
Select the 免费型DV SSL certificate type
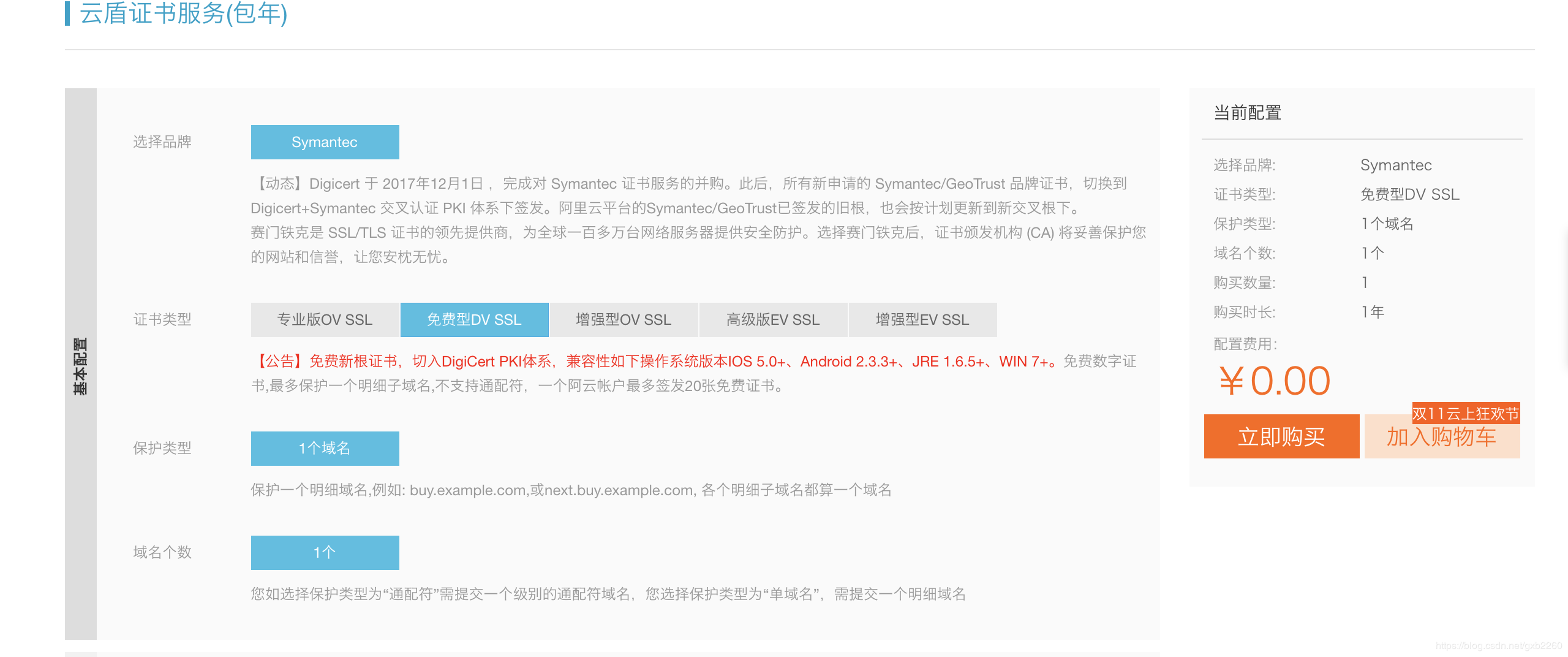point(474,320)
